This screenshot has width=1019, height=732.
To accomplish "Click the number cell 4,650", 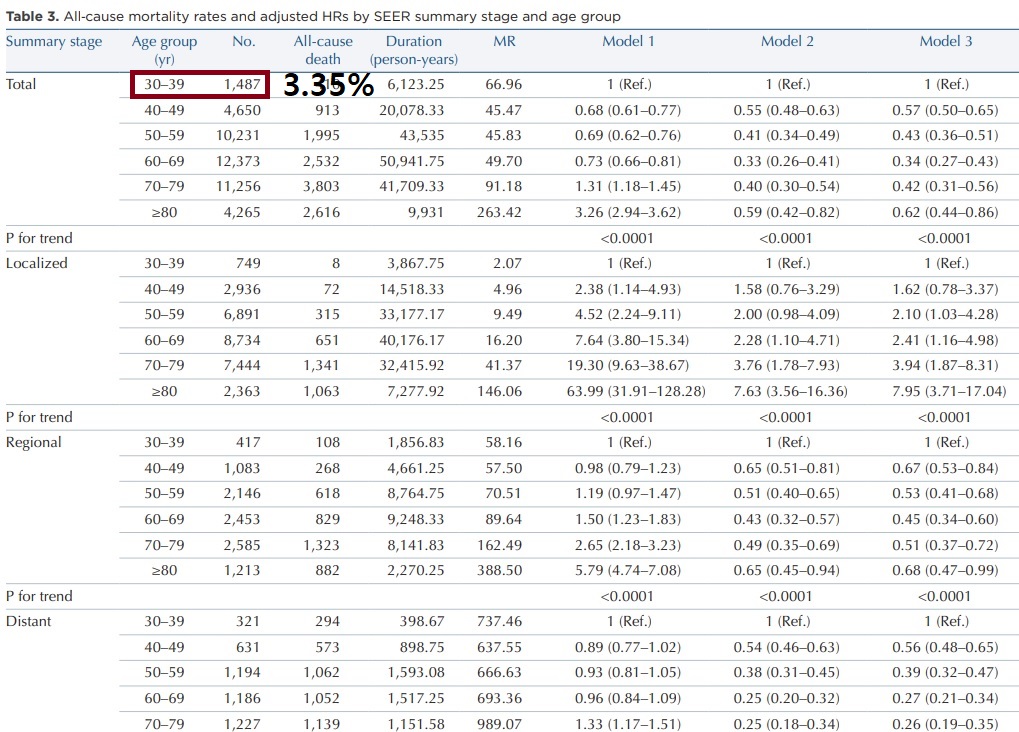I will click(242, 111).
